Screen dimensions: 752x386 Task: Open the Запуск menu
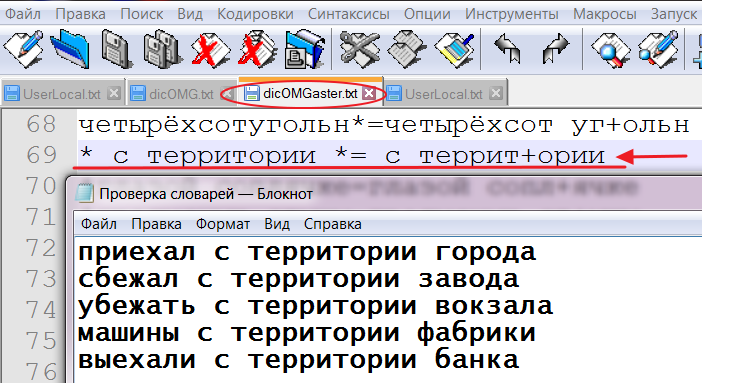674,14
